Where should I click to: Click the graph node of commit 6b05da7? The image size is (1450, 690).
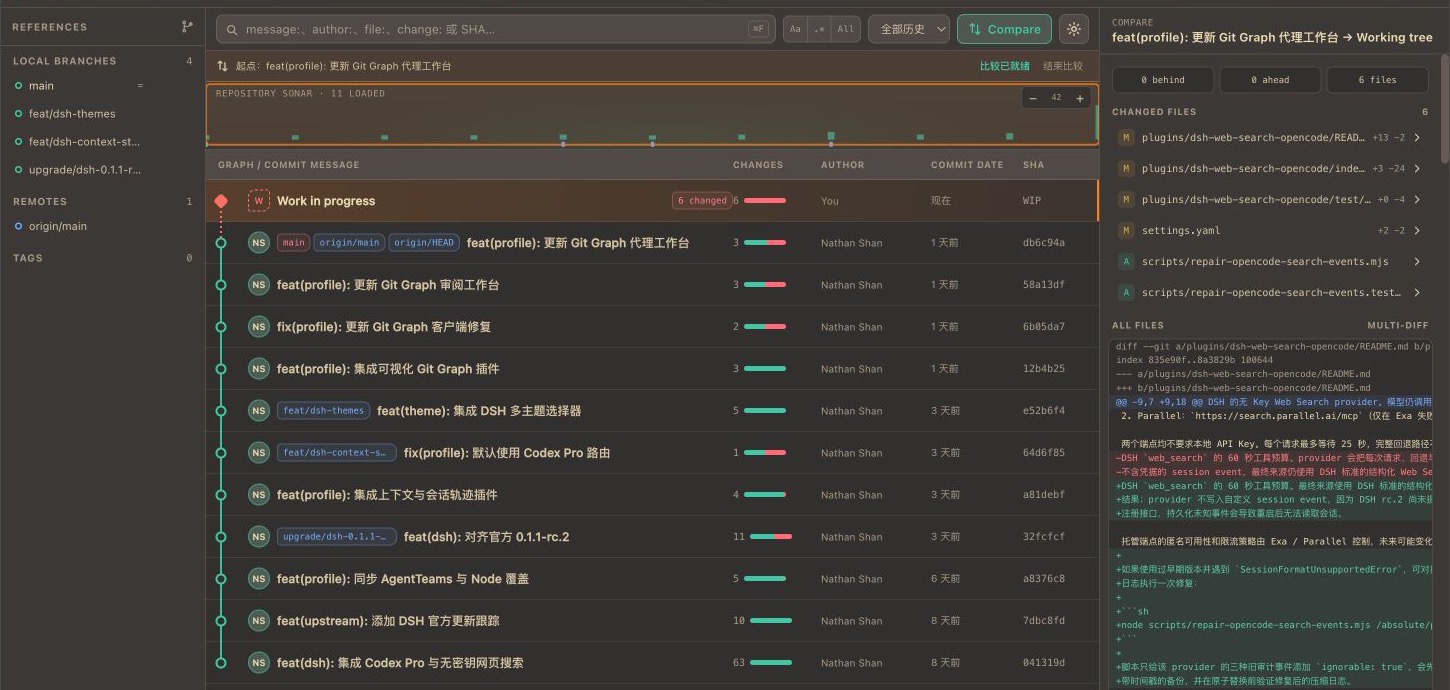(x=221, y=327)
